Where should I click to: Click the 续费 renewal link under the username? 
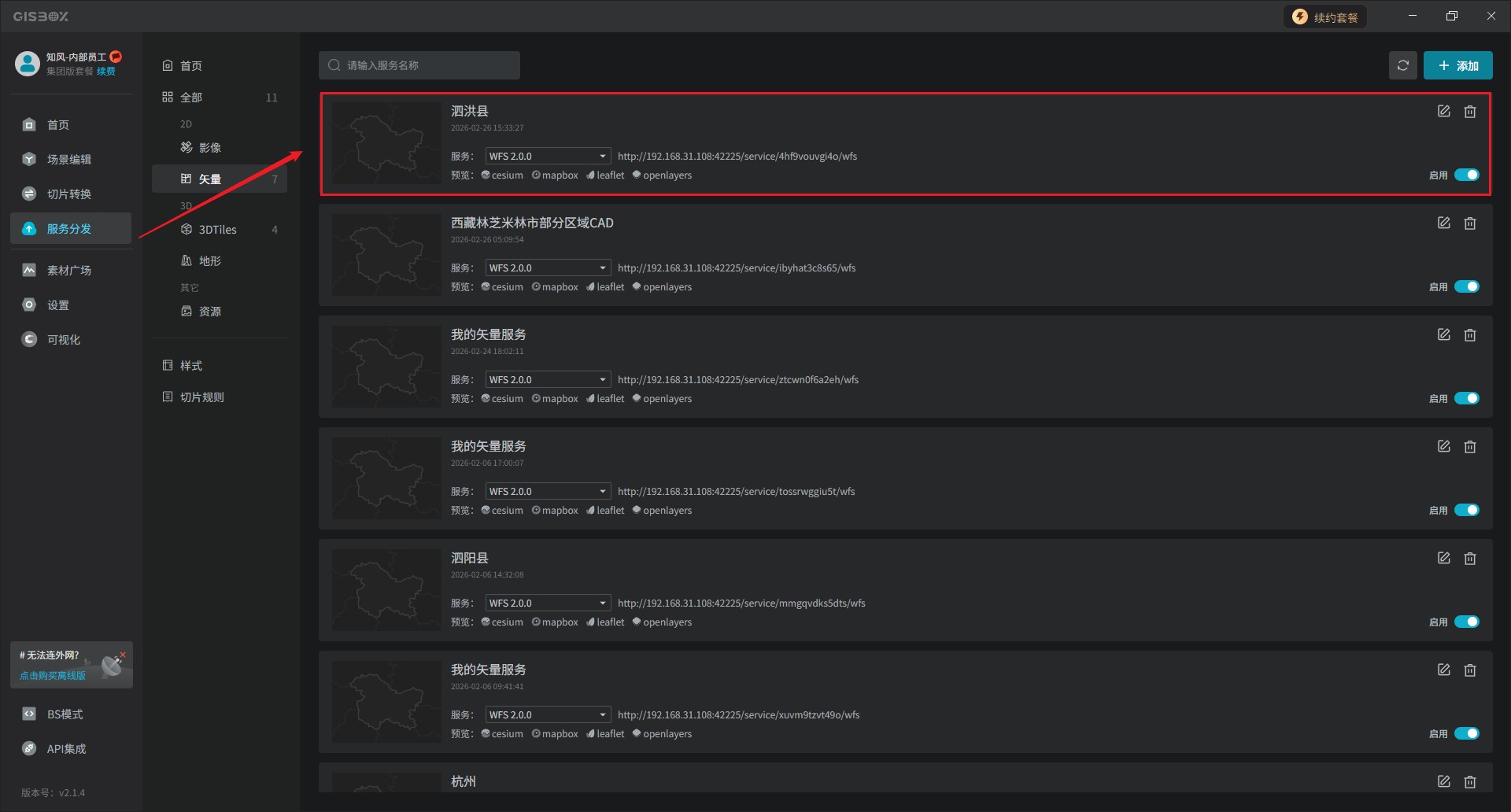pos(106,72)
